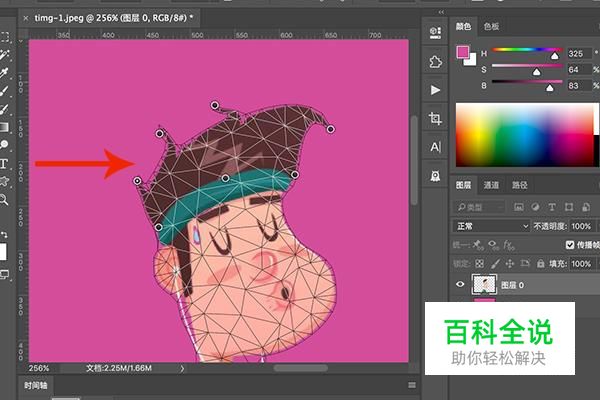The image size is (600, 400).
Task: Open the stamp-shaped panel icon in dock
Action: click(x=435, y=176)
